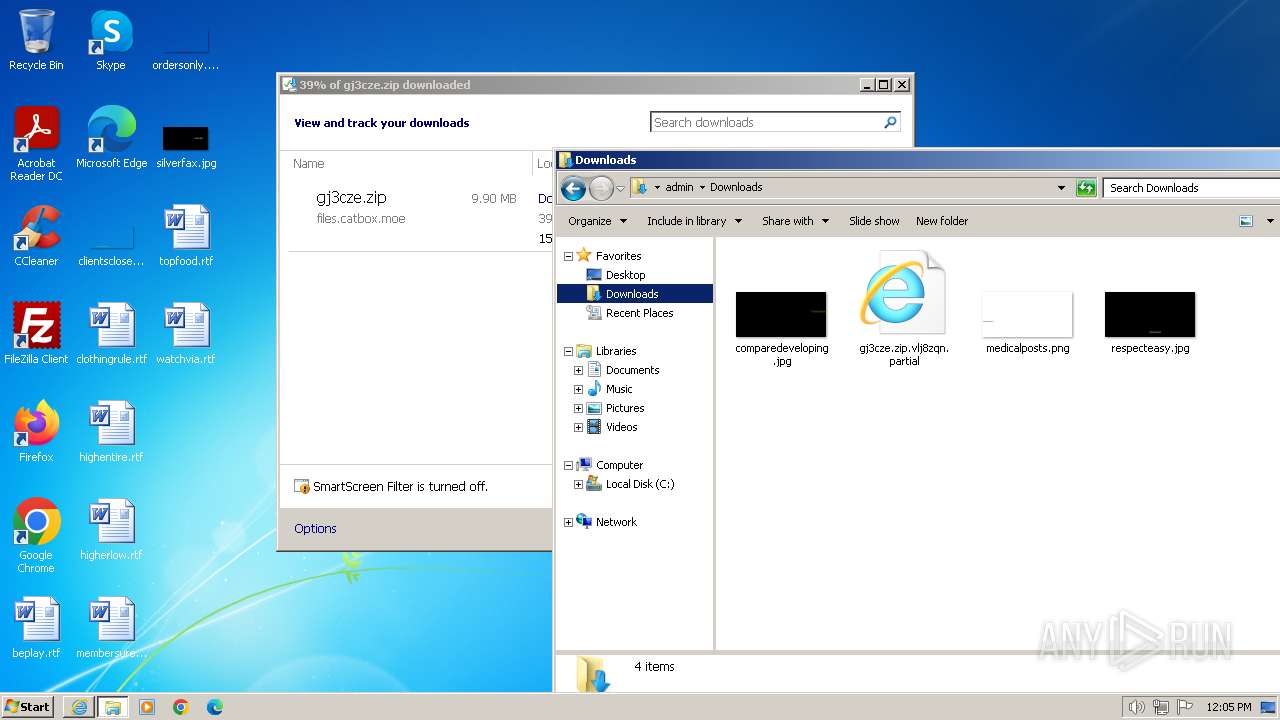Viewport: 1280px width, 720px height.
Task: Open Chrome from the taskbar
Action: click(181, 707)
